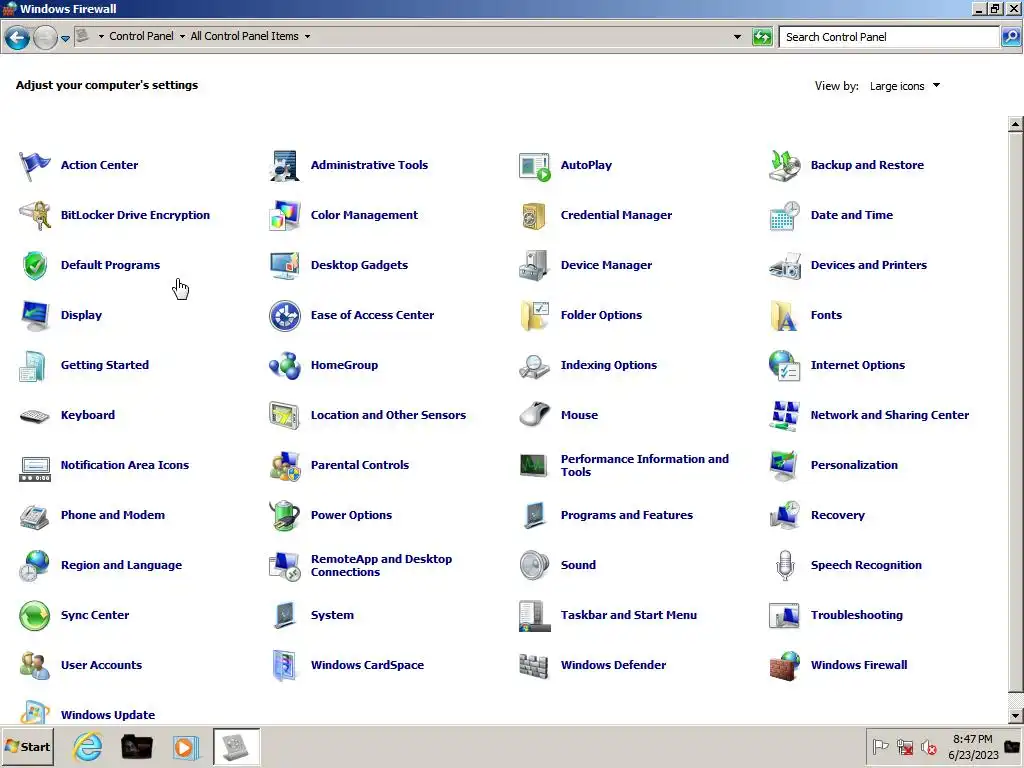
Task: Click the green Refresh button
Action: [x=761, y=37]
